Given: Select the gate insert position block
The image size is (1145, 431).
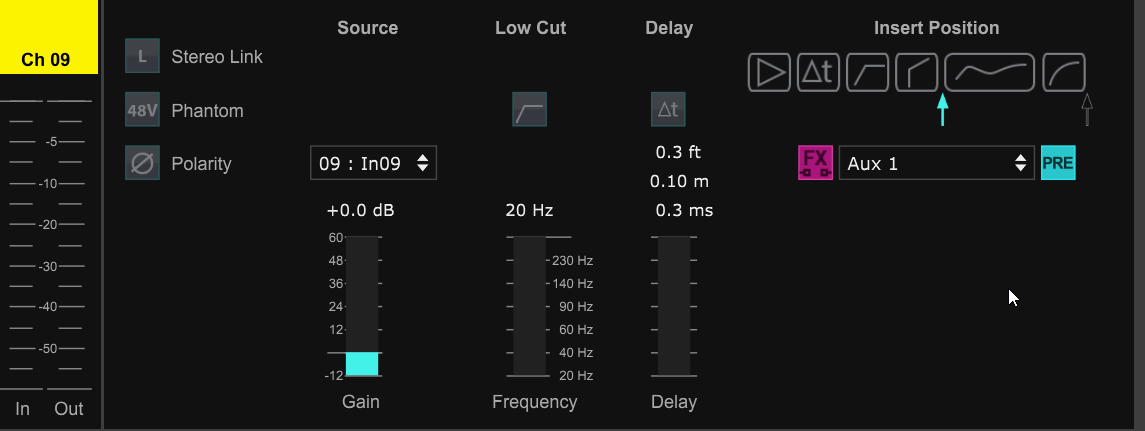Looking at the screenshot, I should click(916, 72).
